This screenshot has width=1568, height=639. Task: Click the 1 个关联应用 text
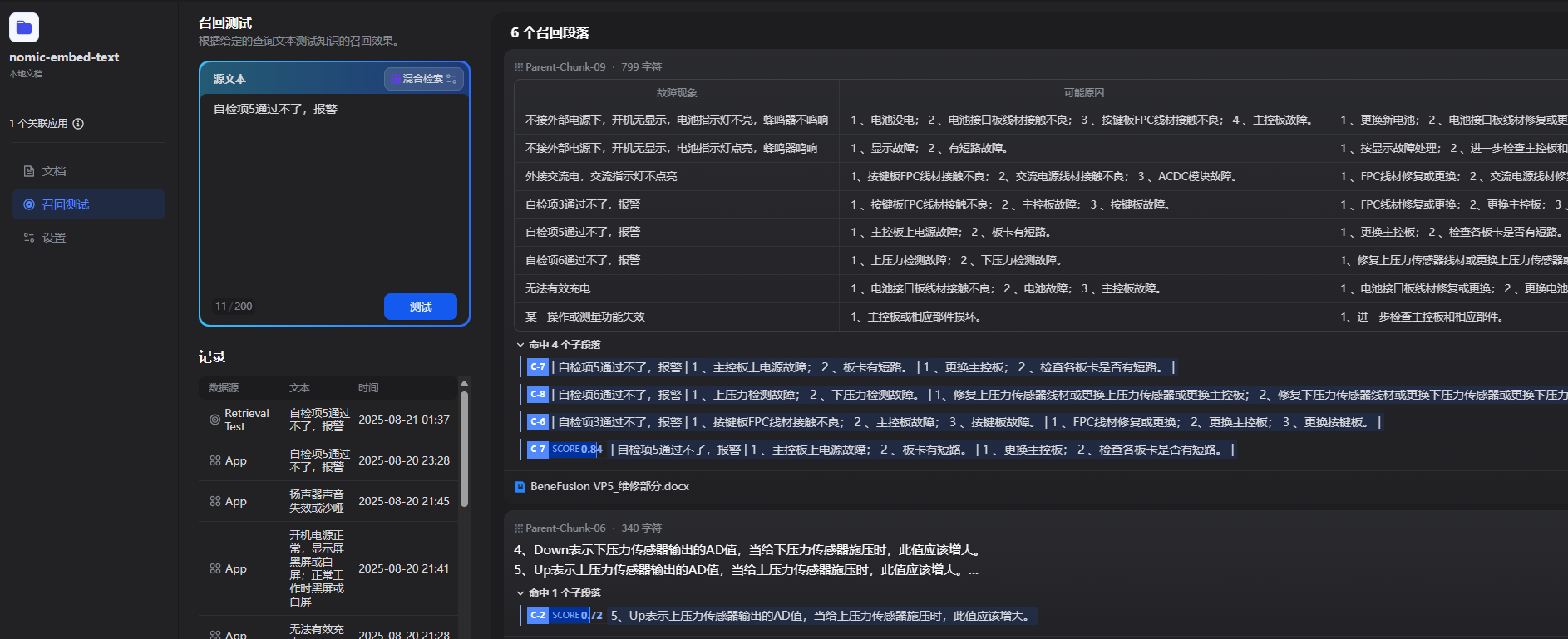click(x=38, y=124)
